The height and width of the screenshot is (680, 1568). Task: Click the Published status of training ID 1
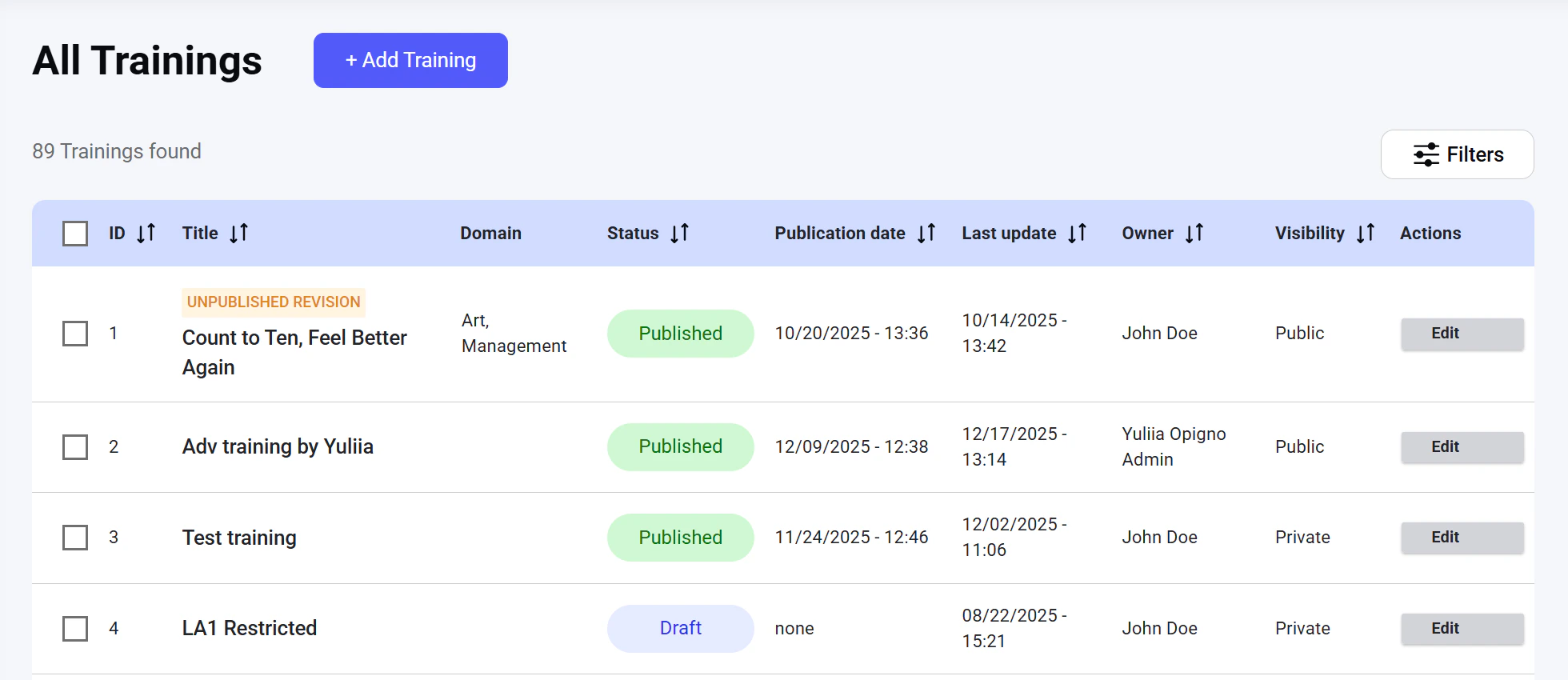[680, 334]
